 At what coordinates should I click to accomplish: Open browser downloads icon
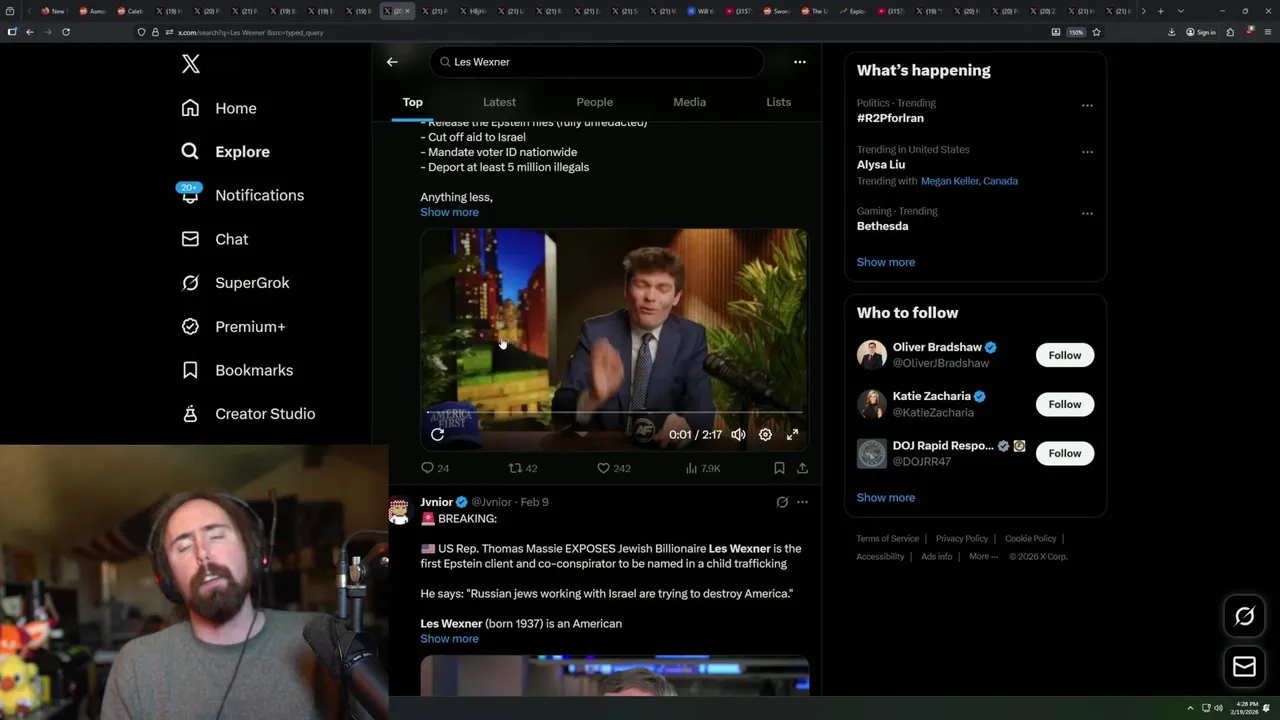click(x=1172, y=32)
